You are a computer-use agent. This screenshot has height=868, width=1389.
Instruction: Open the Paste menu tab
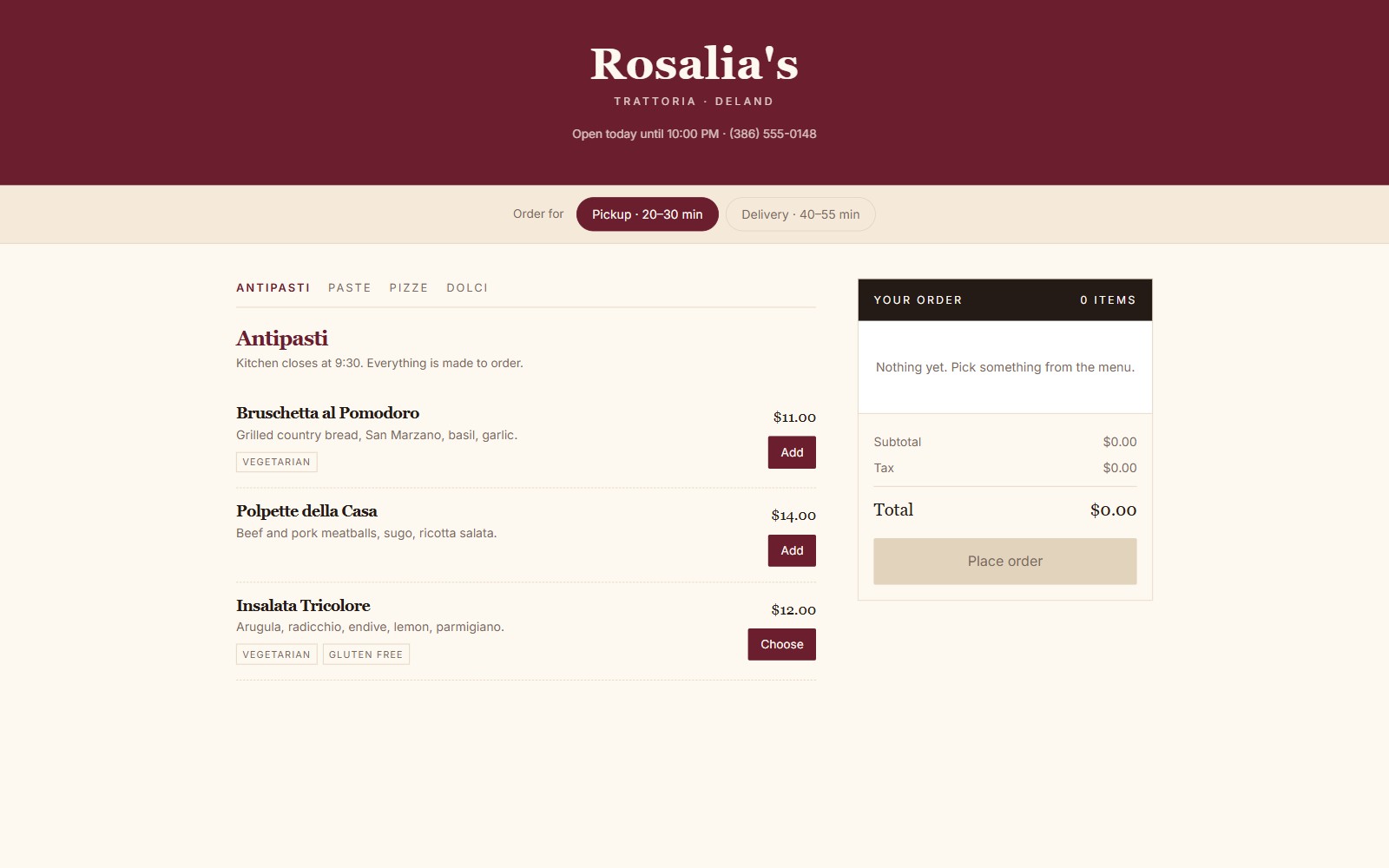pyautogui.click(x=350, y=288)
